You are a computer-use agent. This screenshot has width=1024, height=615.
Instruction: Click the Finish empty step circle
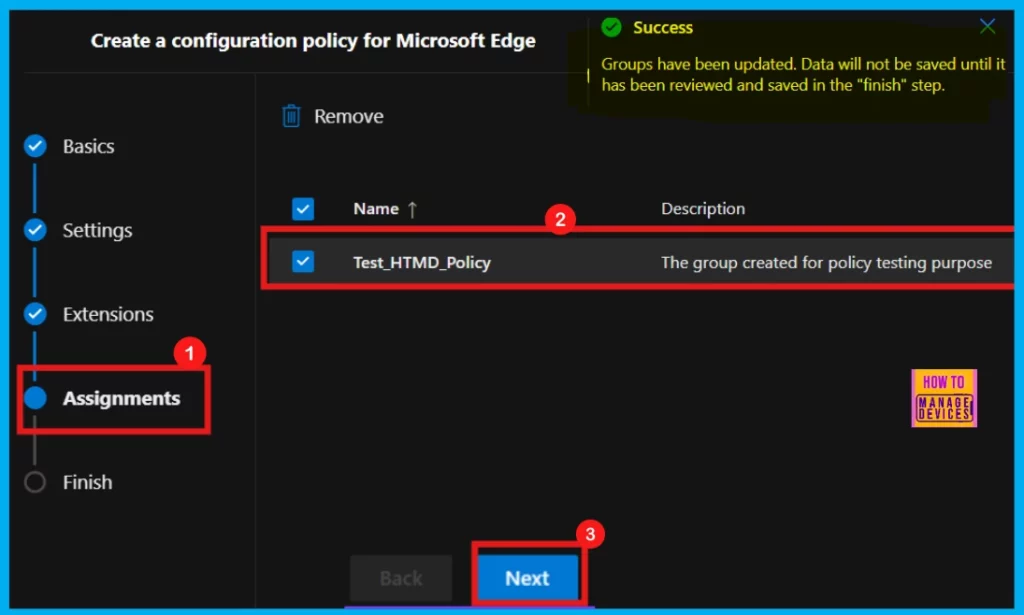[35, 482]
